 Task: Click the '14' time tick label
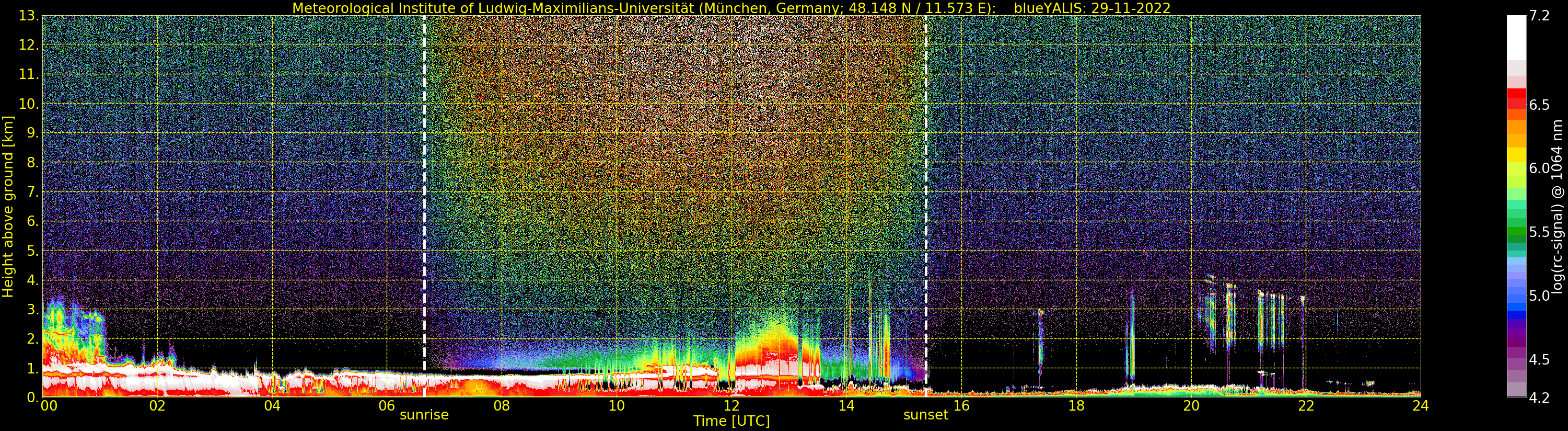coord(846,406)
